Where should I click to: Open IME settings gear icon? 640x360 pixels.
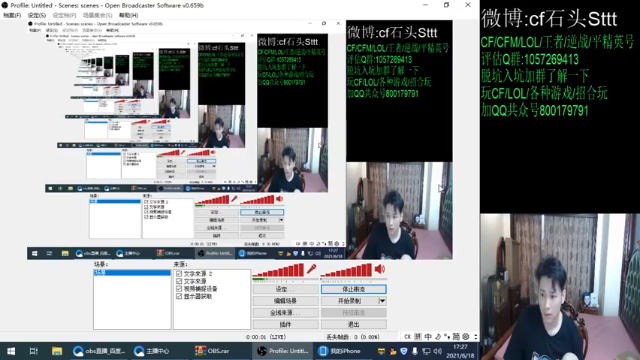point(466,337)
